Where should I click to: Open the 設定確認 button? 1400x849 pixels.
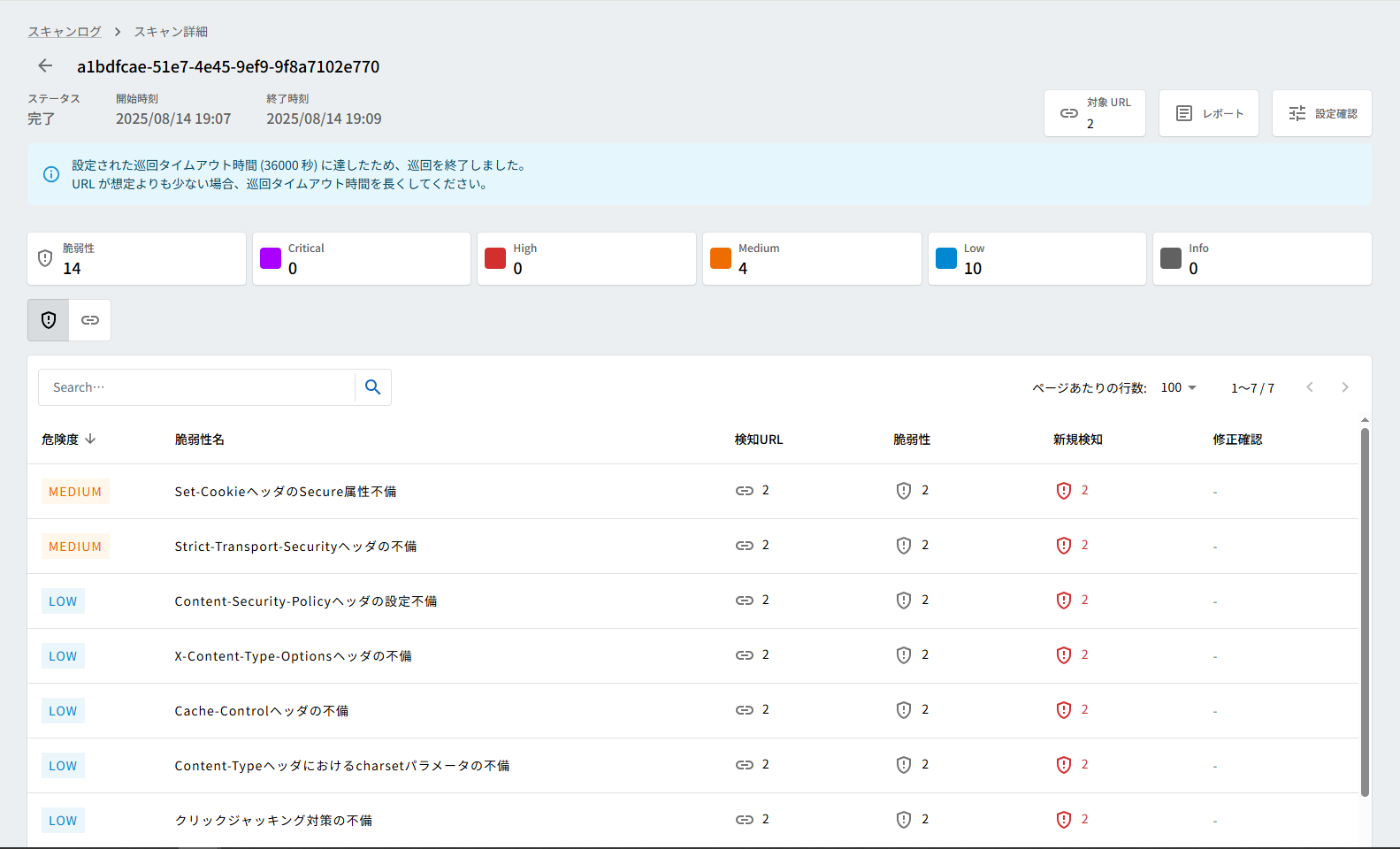(1322, 113)
